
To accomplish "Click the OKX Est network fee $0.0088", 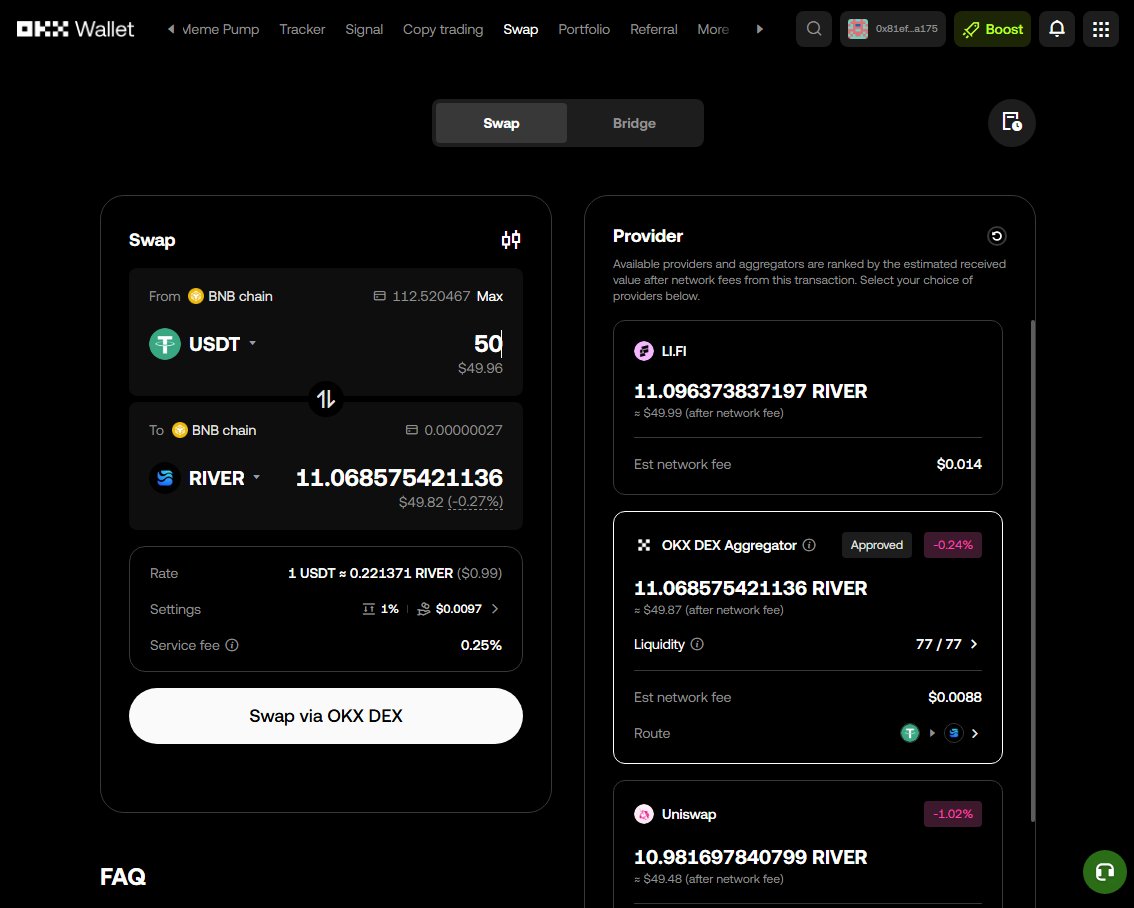I will [x=955, y=697].
